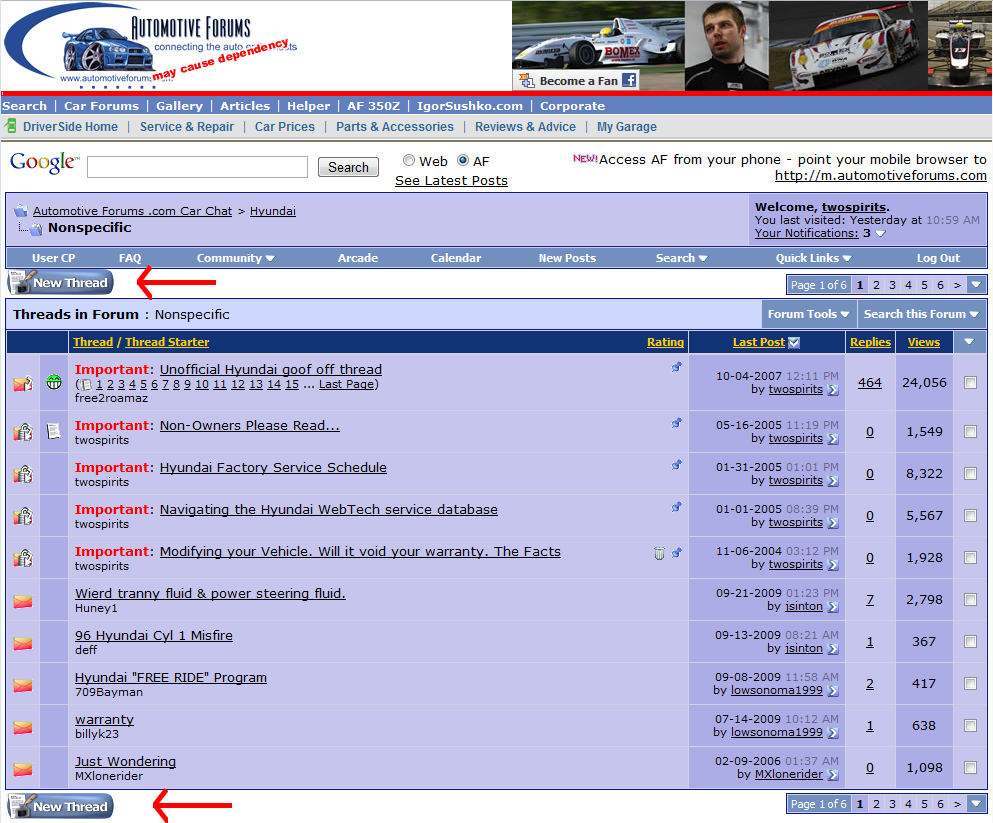Open the Forum Tools dropdown
993x823 pixels.
coord(808,314)
